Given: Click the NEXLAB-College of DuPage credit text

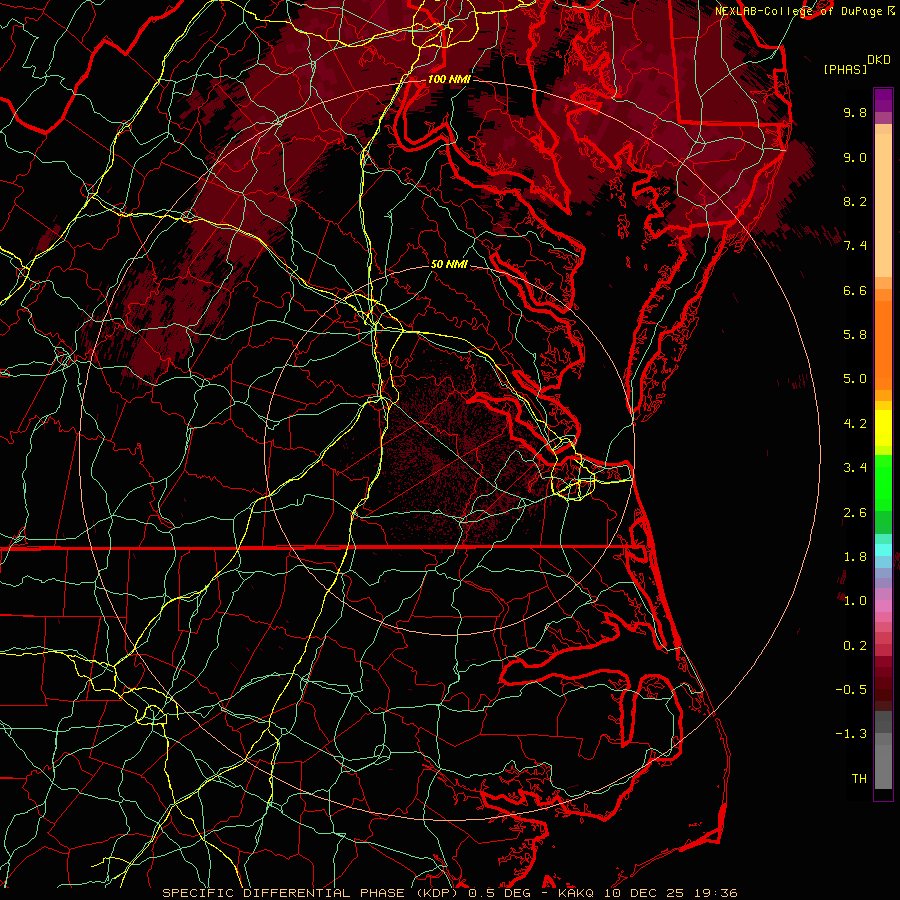Looking at the screenshot, I should click(800, 11).
